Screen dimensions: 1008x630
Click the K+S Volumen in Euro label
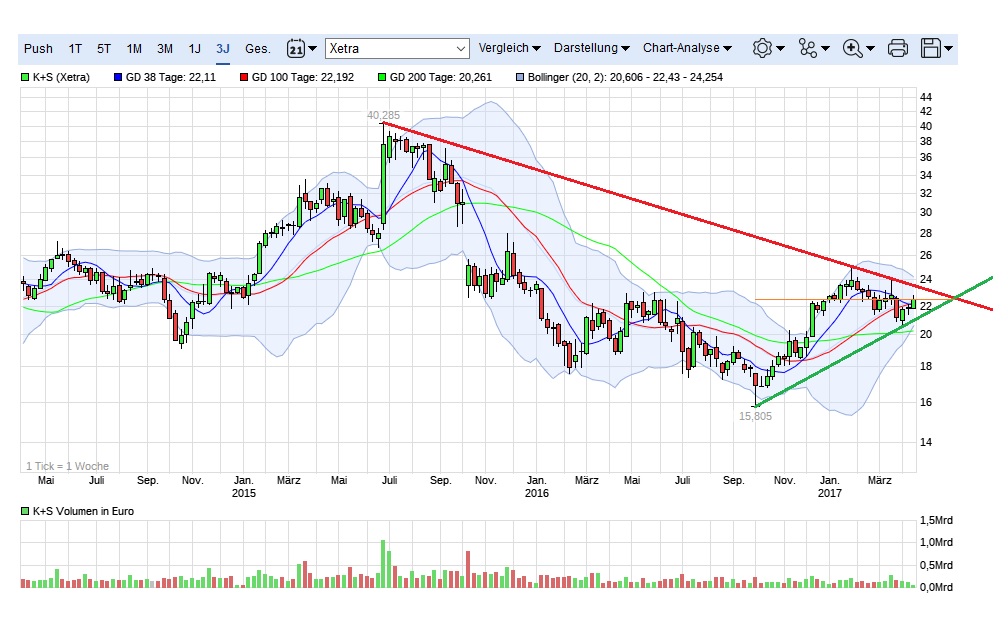(84, 512)
